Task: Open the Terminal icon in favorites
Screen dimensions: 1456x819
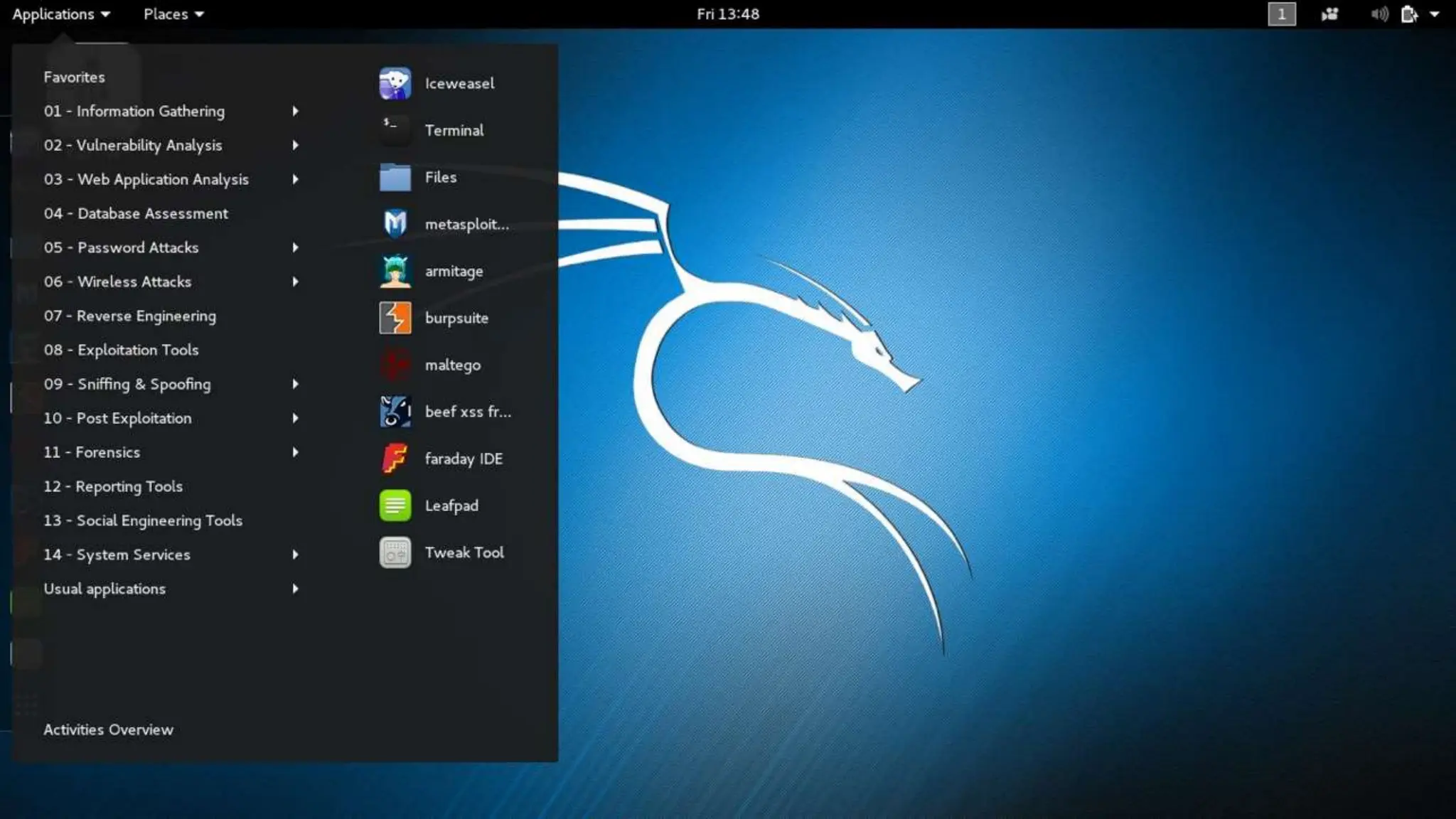Action: pyautogui.click(x=395, y=130)
